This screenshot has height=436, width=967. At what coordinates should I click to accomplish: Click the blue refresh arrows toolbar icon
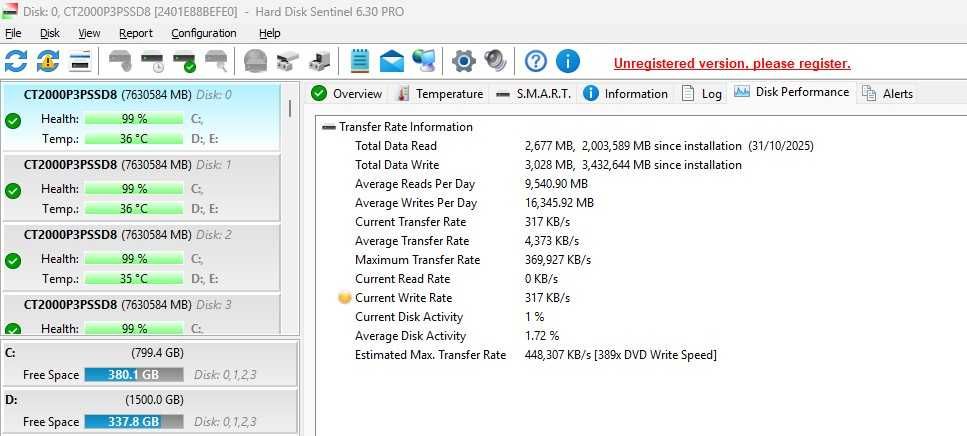pos(16,61)
